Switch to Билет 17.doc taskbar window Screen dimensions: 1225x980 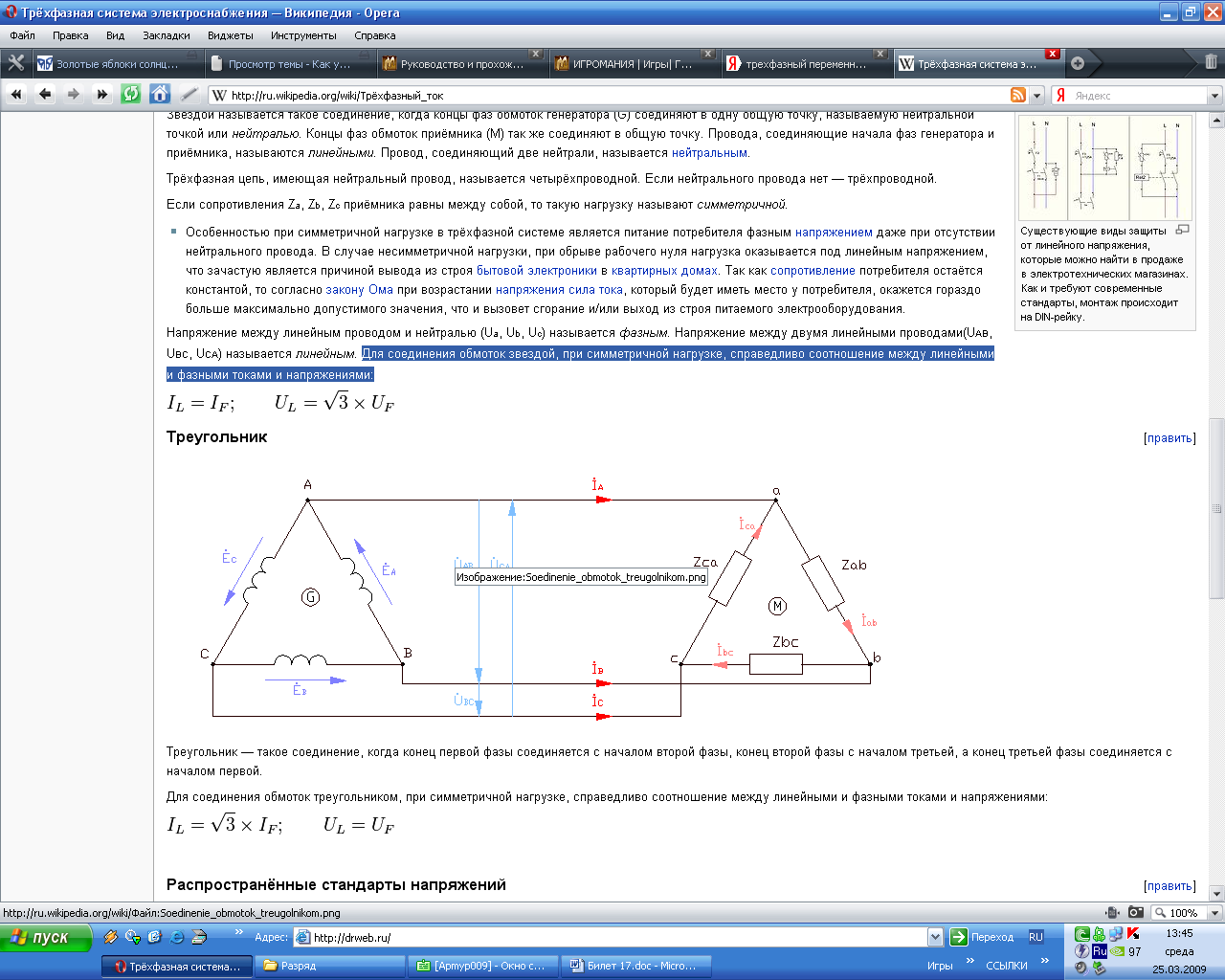coord(635,966)
